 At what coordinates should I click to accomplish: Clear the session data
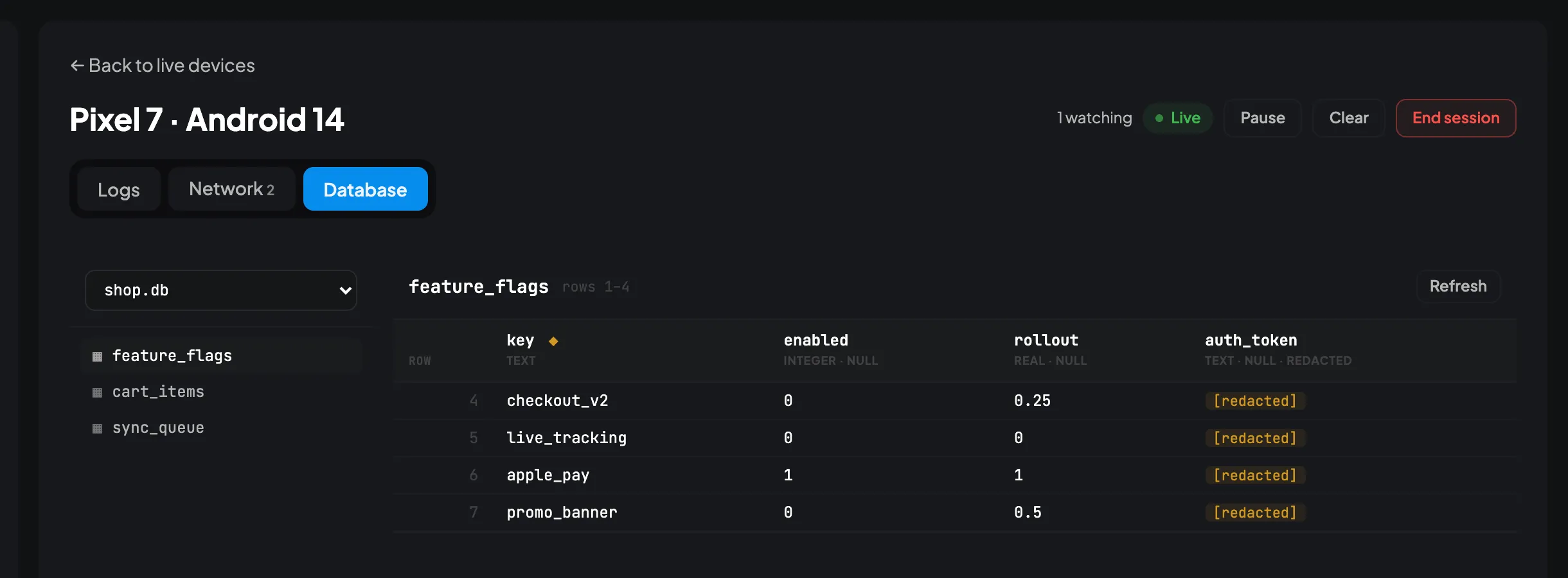coord(1349,118)
